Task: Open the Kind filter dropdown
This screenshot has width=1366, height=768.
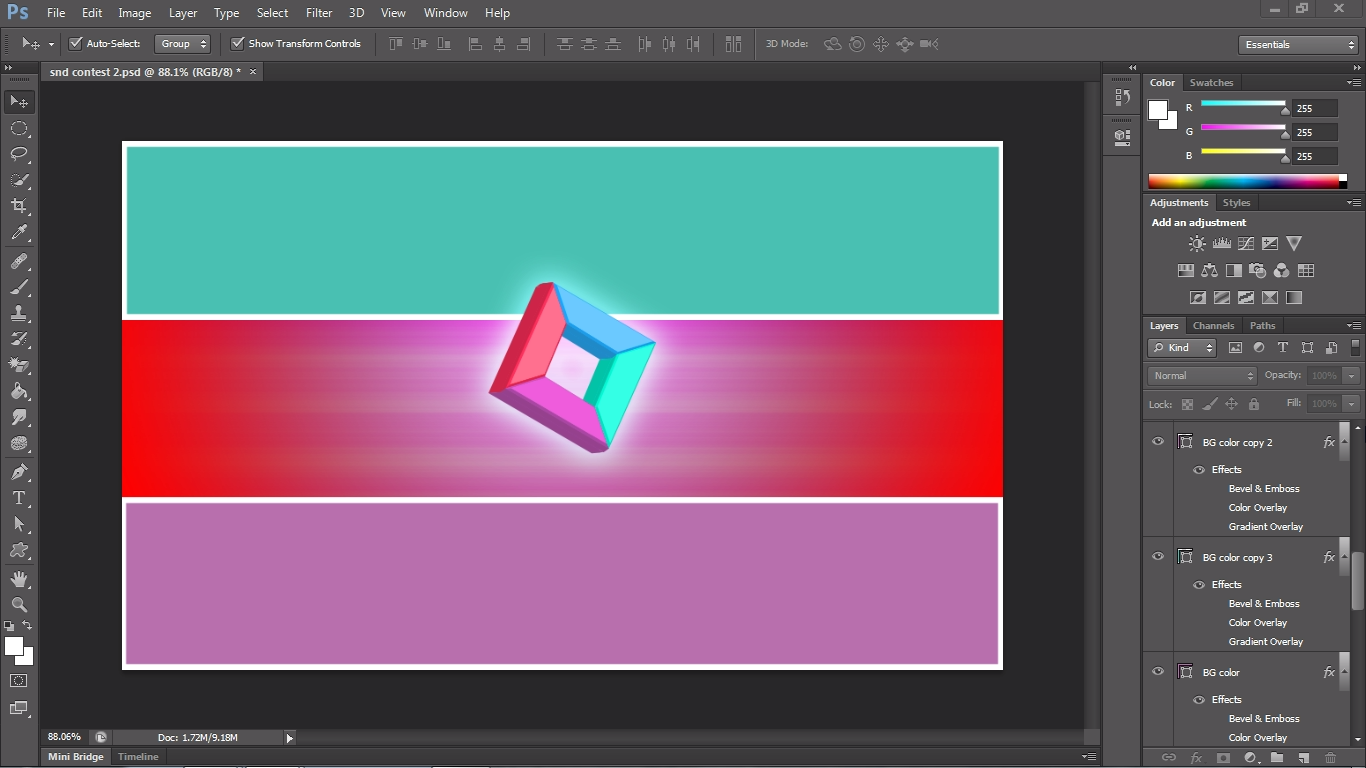Action: click(1182, 348)
